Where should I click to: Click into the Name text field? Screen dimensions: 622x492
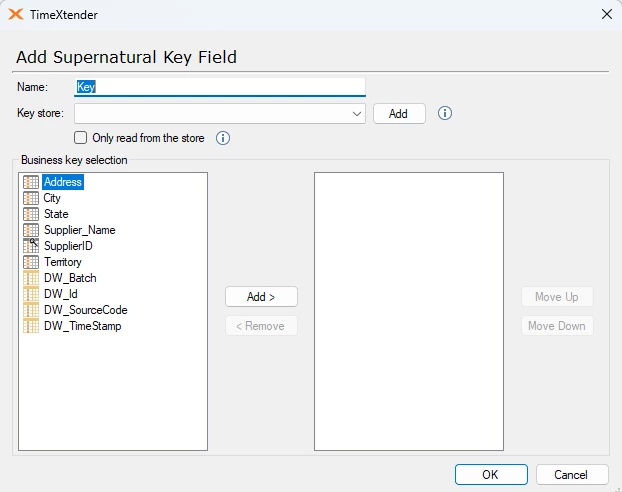(x=220, y=87)
